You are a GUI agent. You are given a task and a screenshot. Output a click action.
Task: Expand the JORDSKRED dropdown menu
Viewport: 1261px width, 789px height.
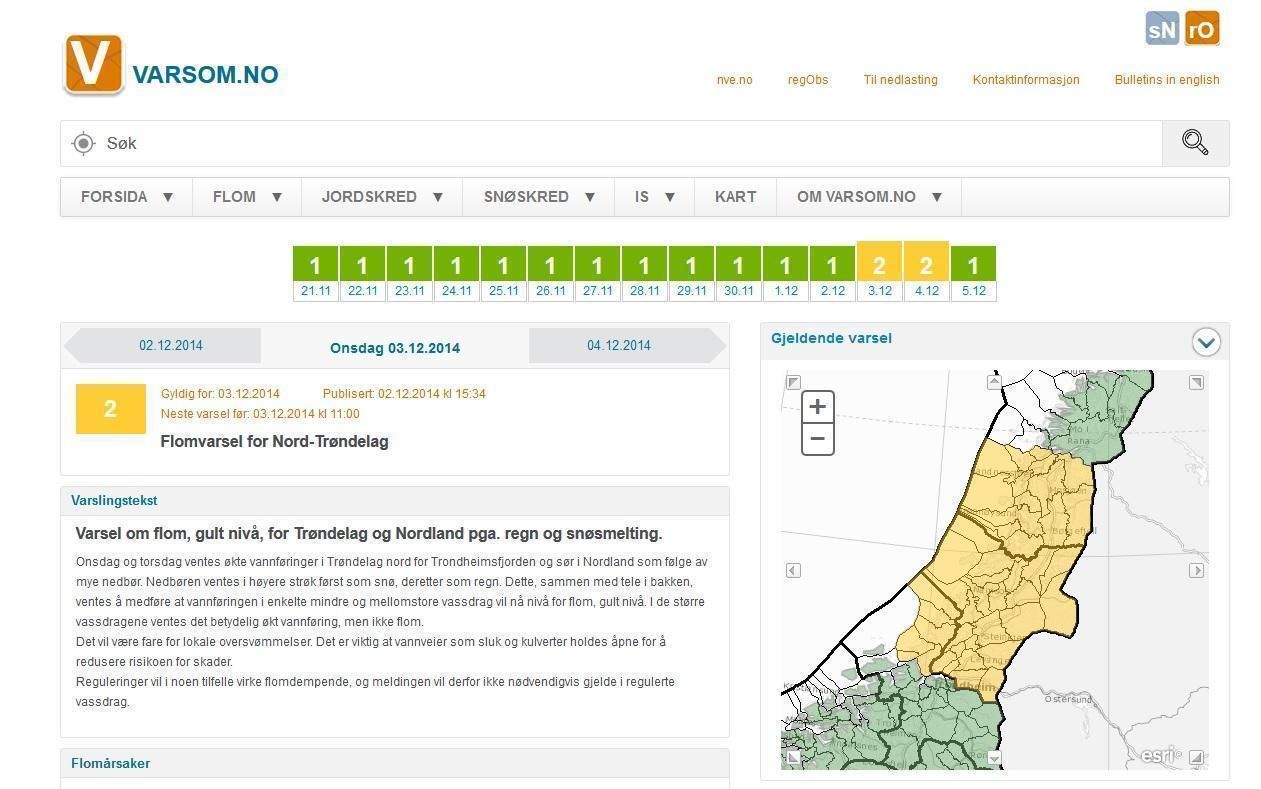point(382,197)
